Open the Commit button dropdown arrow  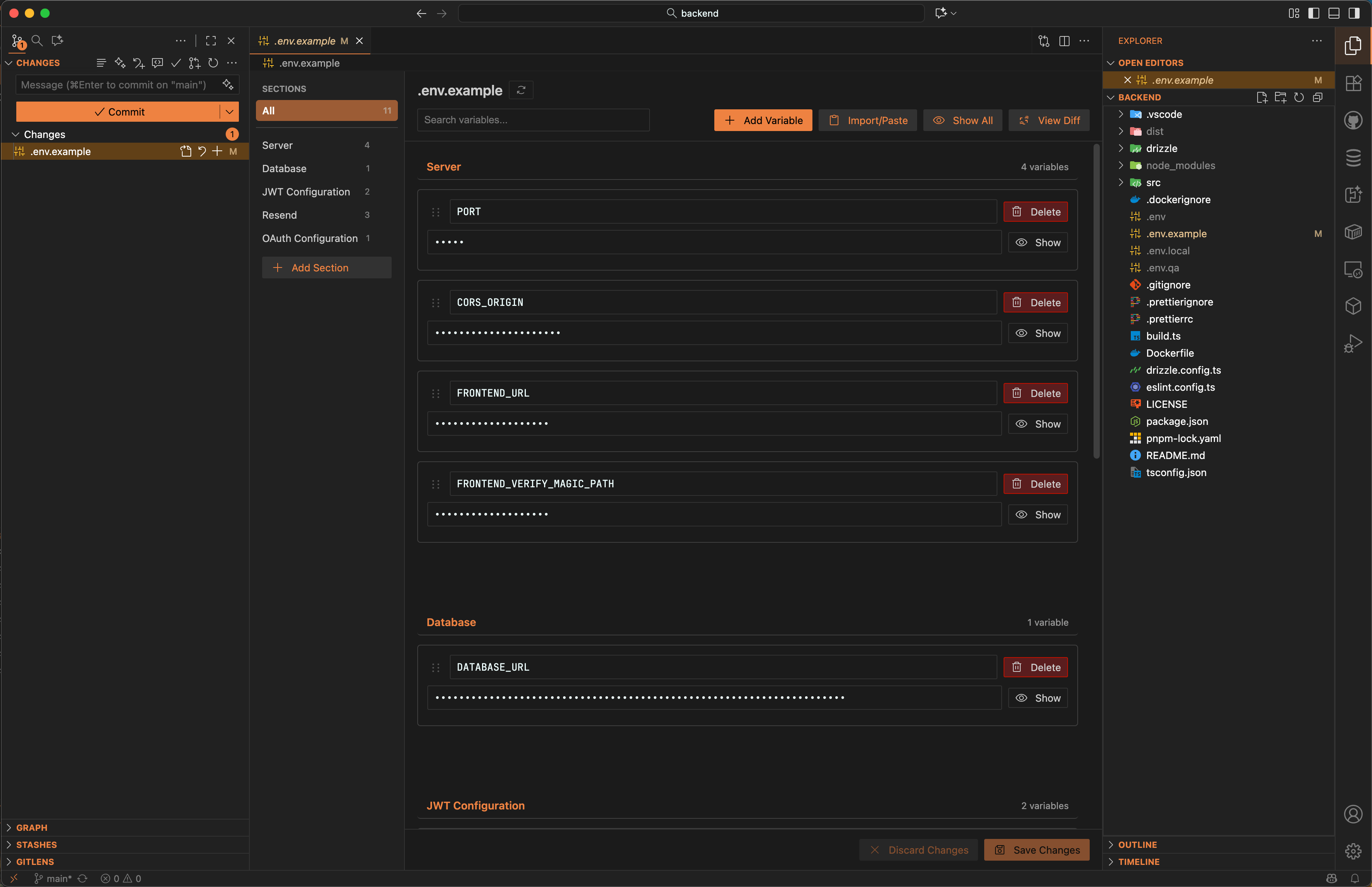pos(229,111)
